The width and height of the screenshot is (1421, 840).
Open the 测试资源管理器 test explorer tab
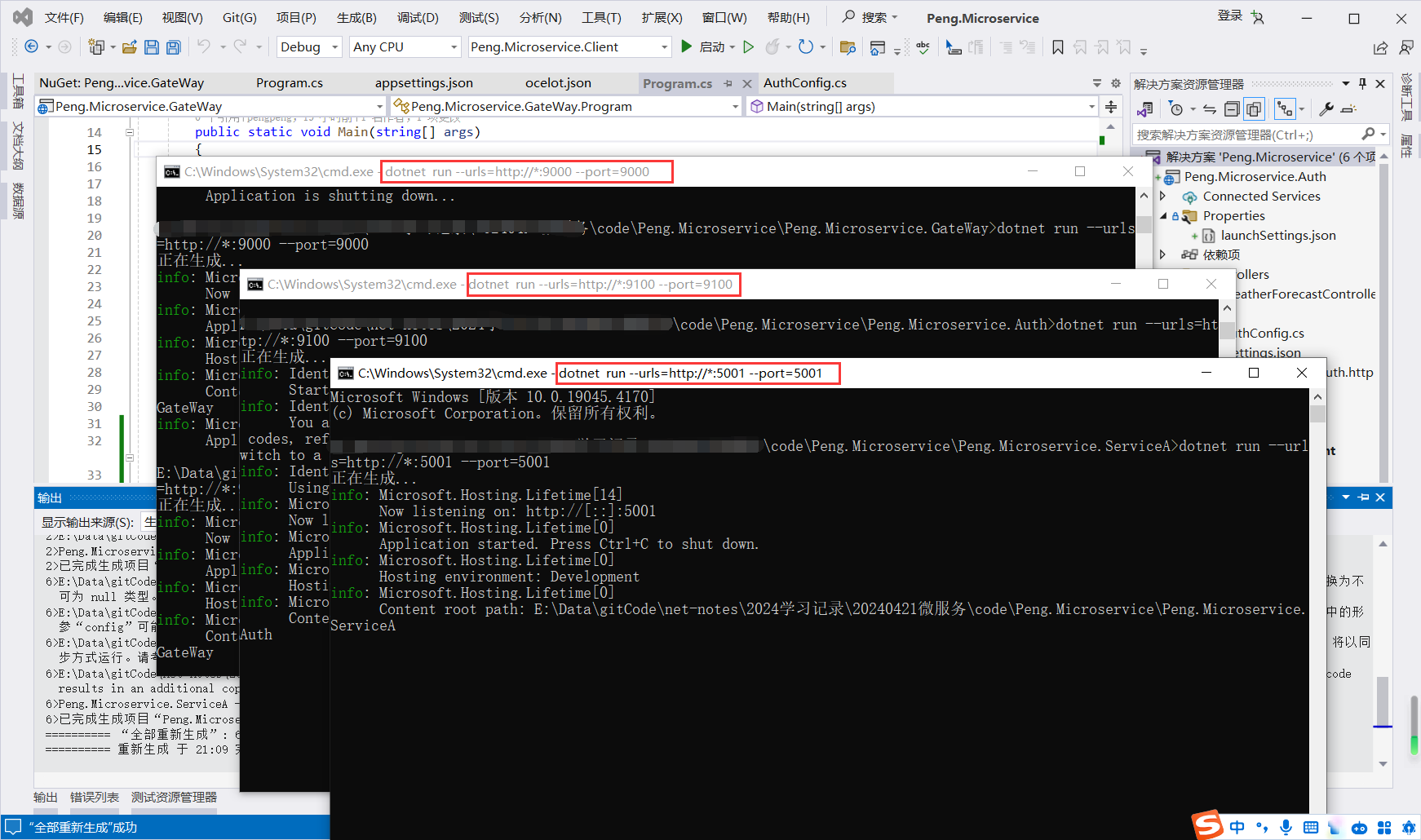pos(175,798)
